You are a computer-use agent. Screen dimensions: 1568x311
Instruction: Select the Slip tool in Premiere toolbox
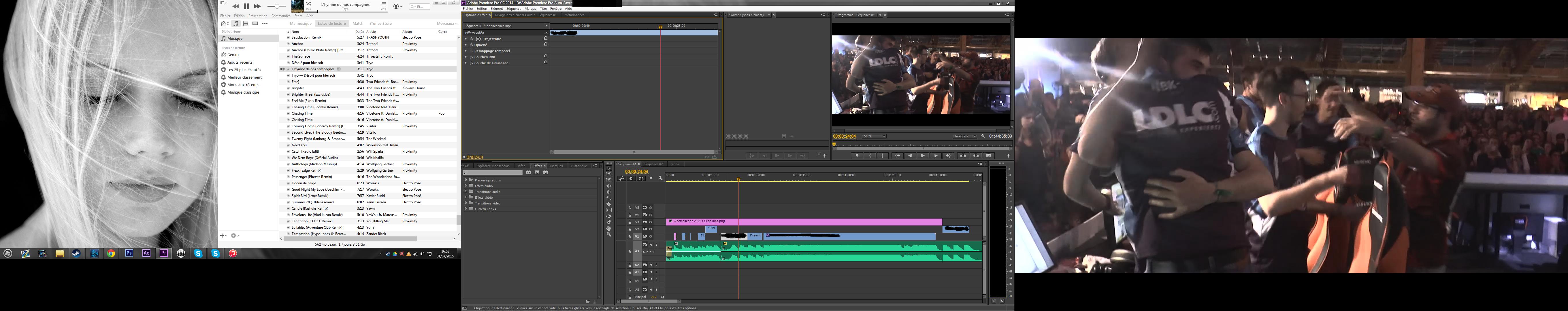[x=609, y=210]
